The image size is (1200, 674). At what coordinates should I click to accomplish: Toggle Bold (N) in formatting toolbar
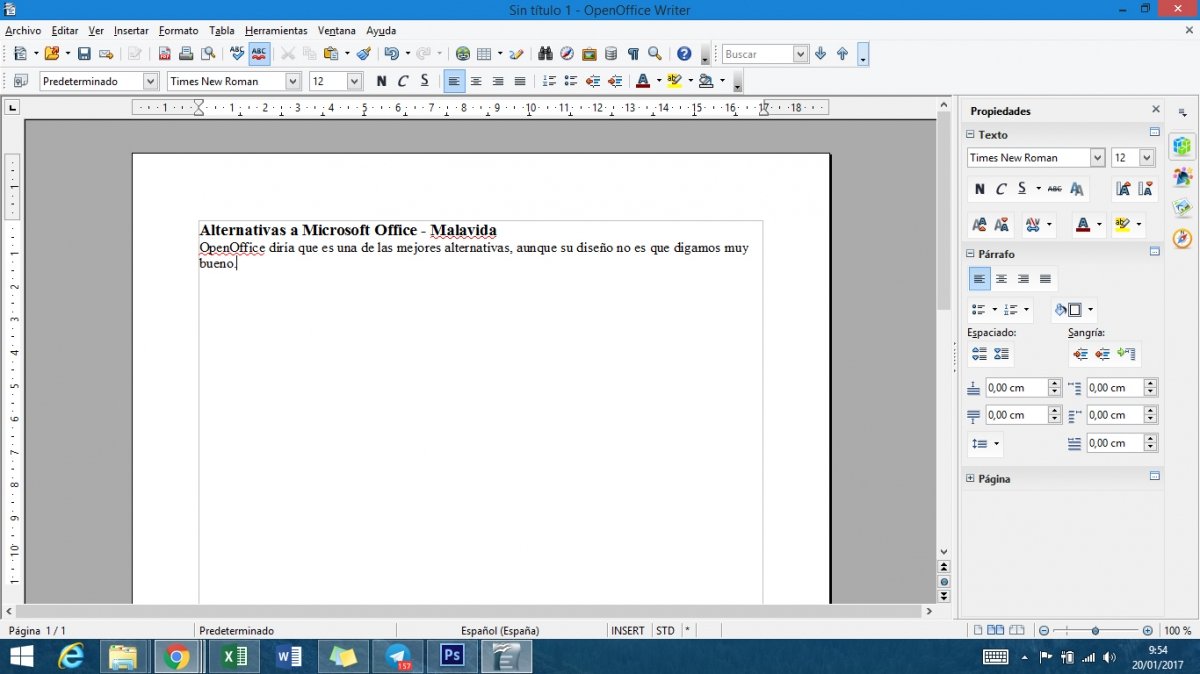[381, 81]
